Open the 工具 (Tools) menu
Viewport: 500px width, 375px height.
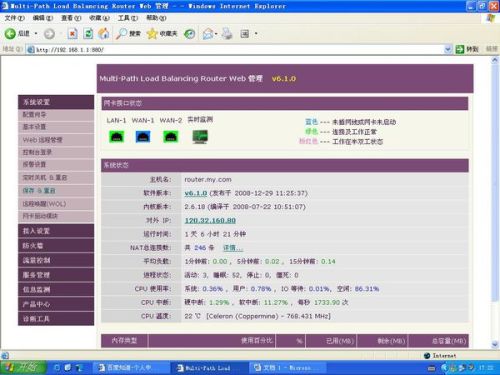click(x=128, y=18)
